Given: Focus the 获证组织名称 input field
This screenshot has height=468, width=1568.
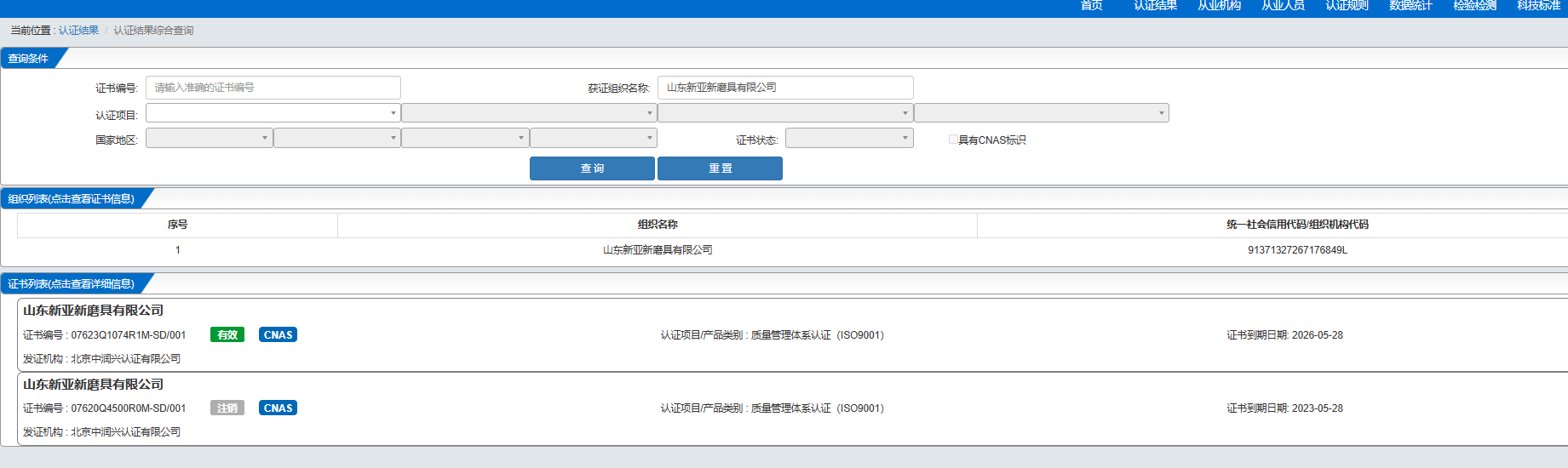Looking at the screenshot, I should 785,88.
